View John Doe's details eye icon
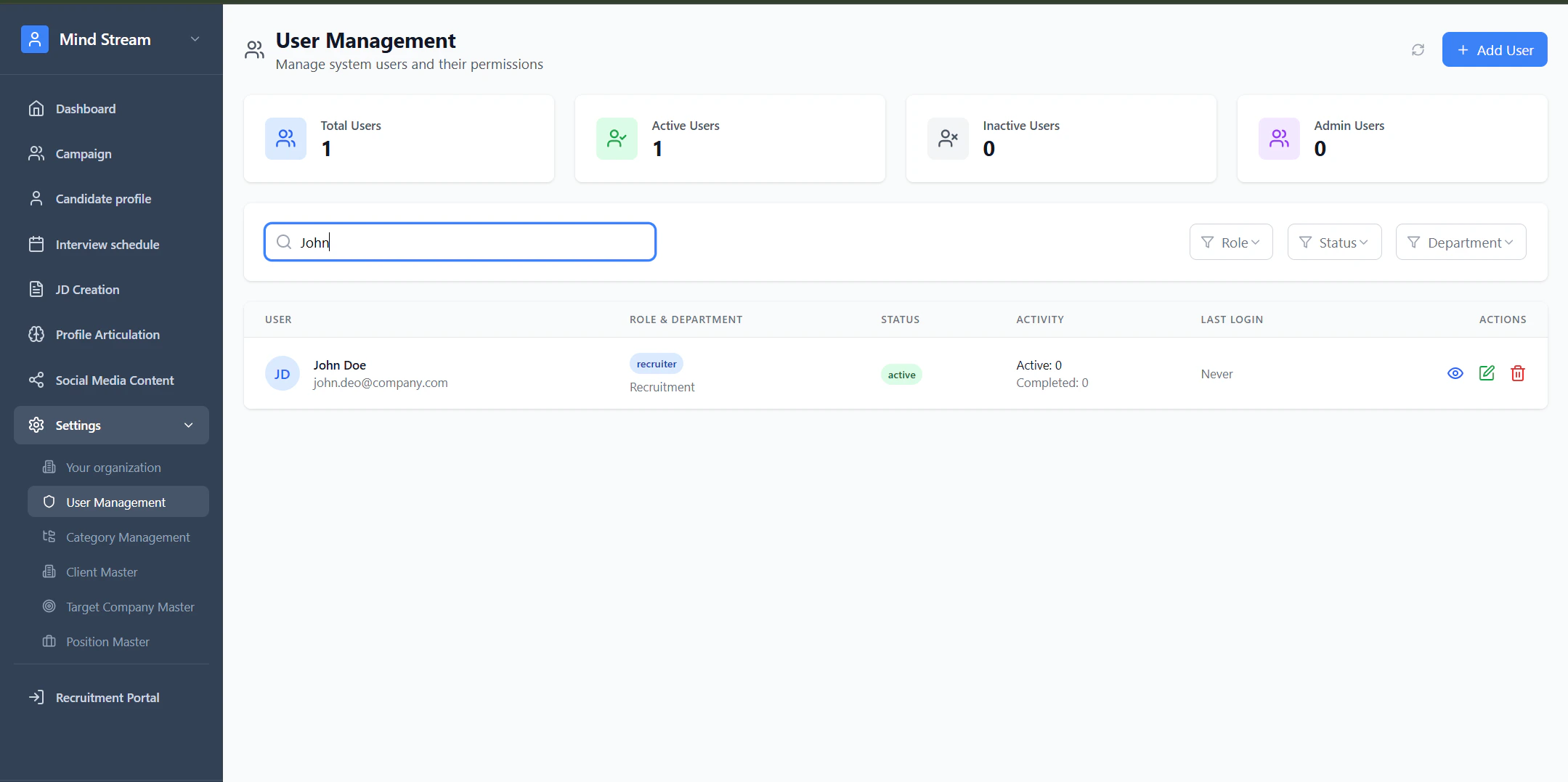Screen dimensions: 1568x782 1455,373
